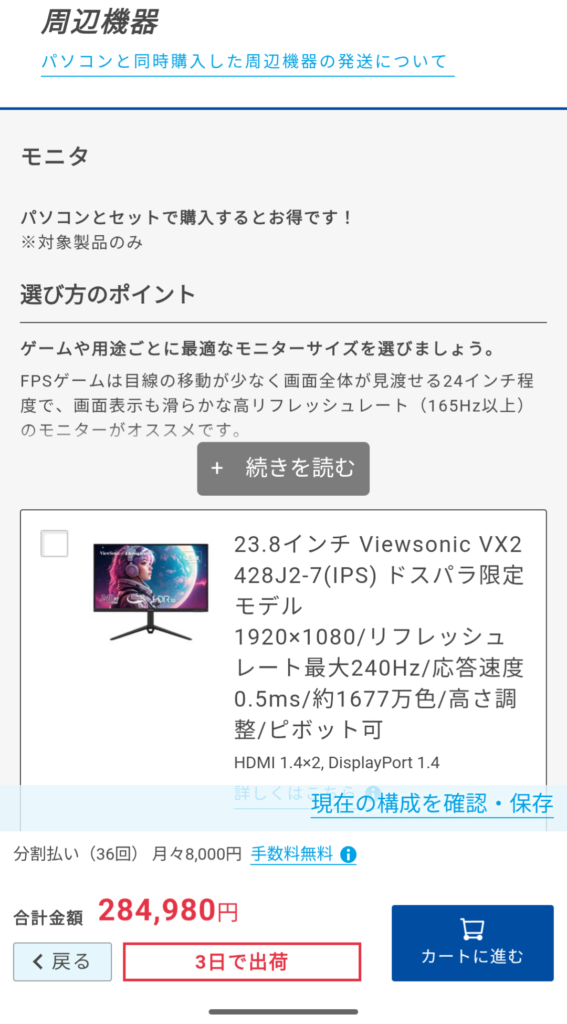The width and height of the screenshot is (567, 1024).
Task: Open the 手数料無料 link
Action: tap(291, 854)
